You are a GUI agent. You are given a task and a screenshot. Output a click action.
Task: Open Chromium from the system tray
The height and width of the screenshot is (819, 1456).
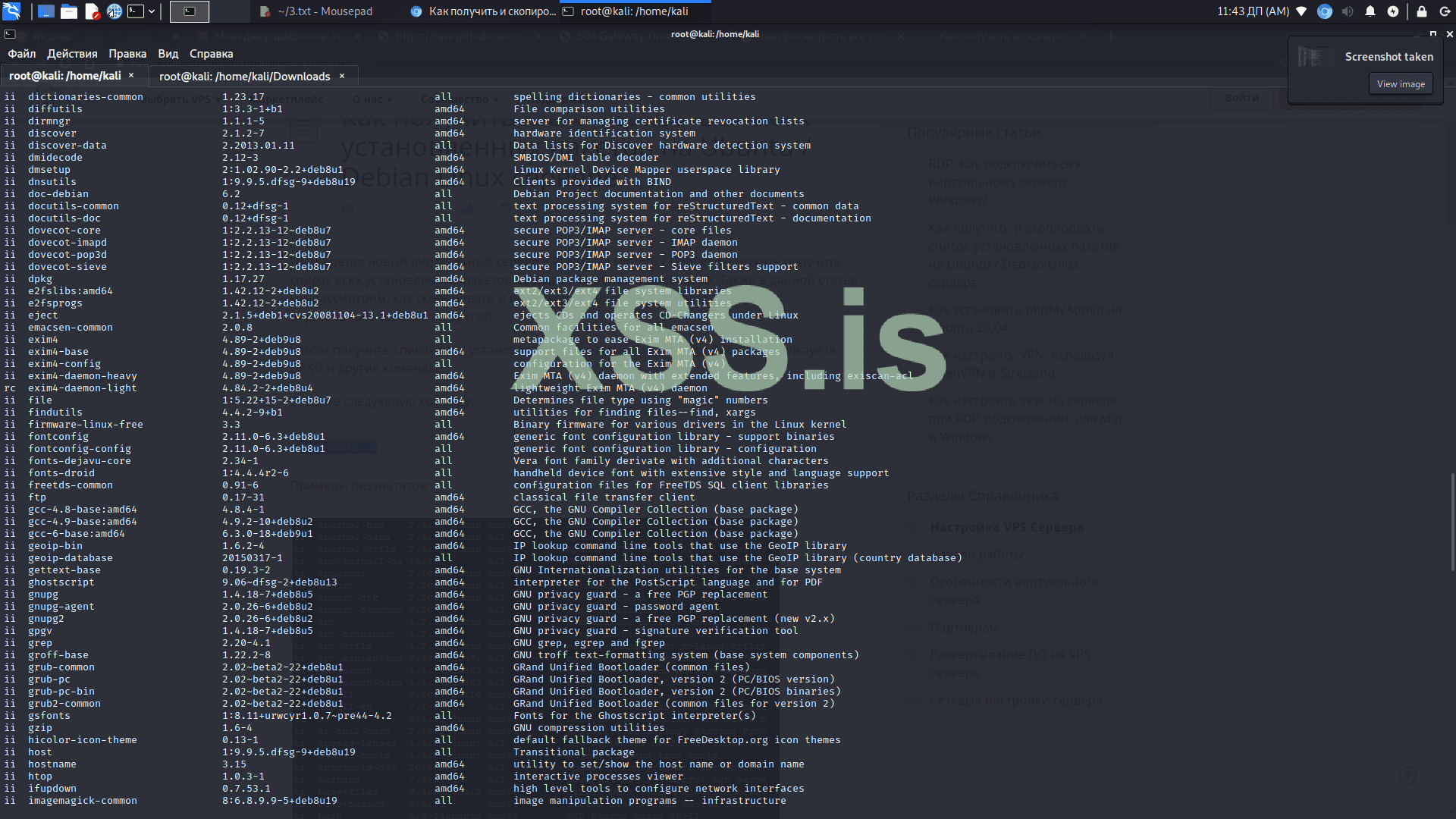[x=1326, y=11]
